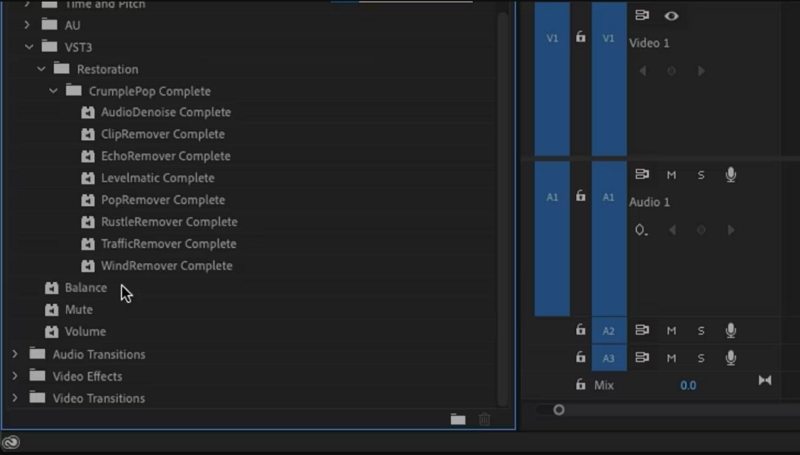The image size is (800, 455).
Task: Select the WindRemover Complete effect
Action: coord(166,266)
